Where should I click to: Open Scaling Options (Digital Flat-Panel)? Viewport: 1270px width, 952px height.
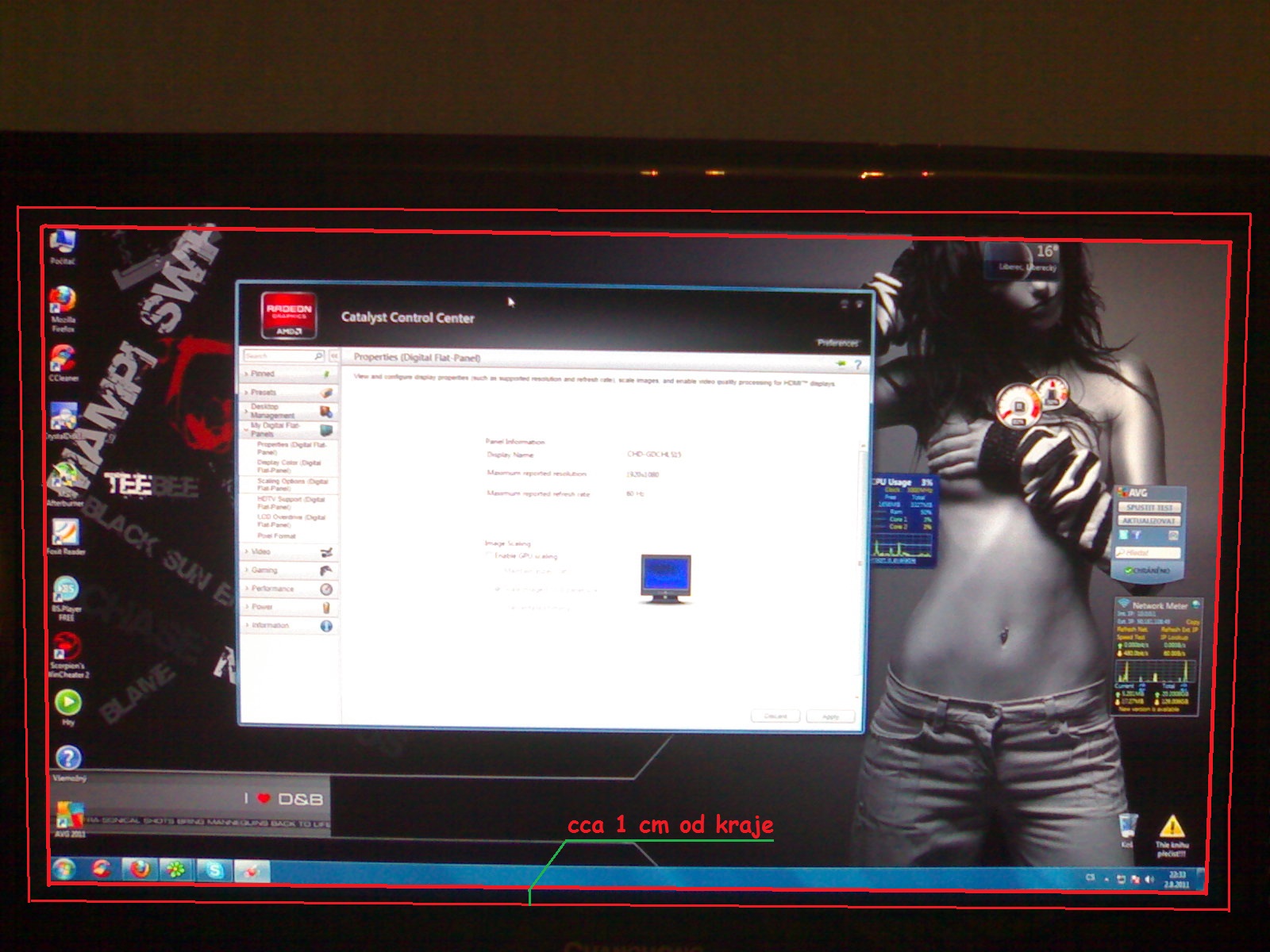point(292,485)
